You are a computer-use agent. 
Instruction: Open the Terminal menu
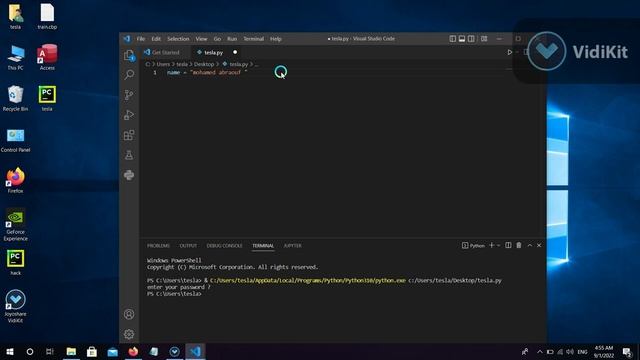253,39
